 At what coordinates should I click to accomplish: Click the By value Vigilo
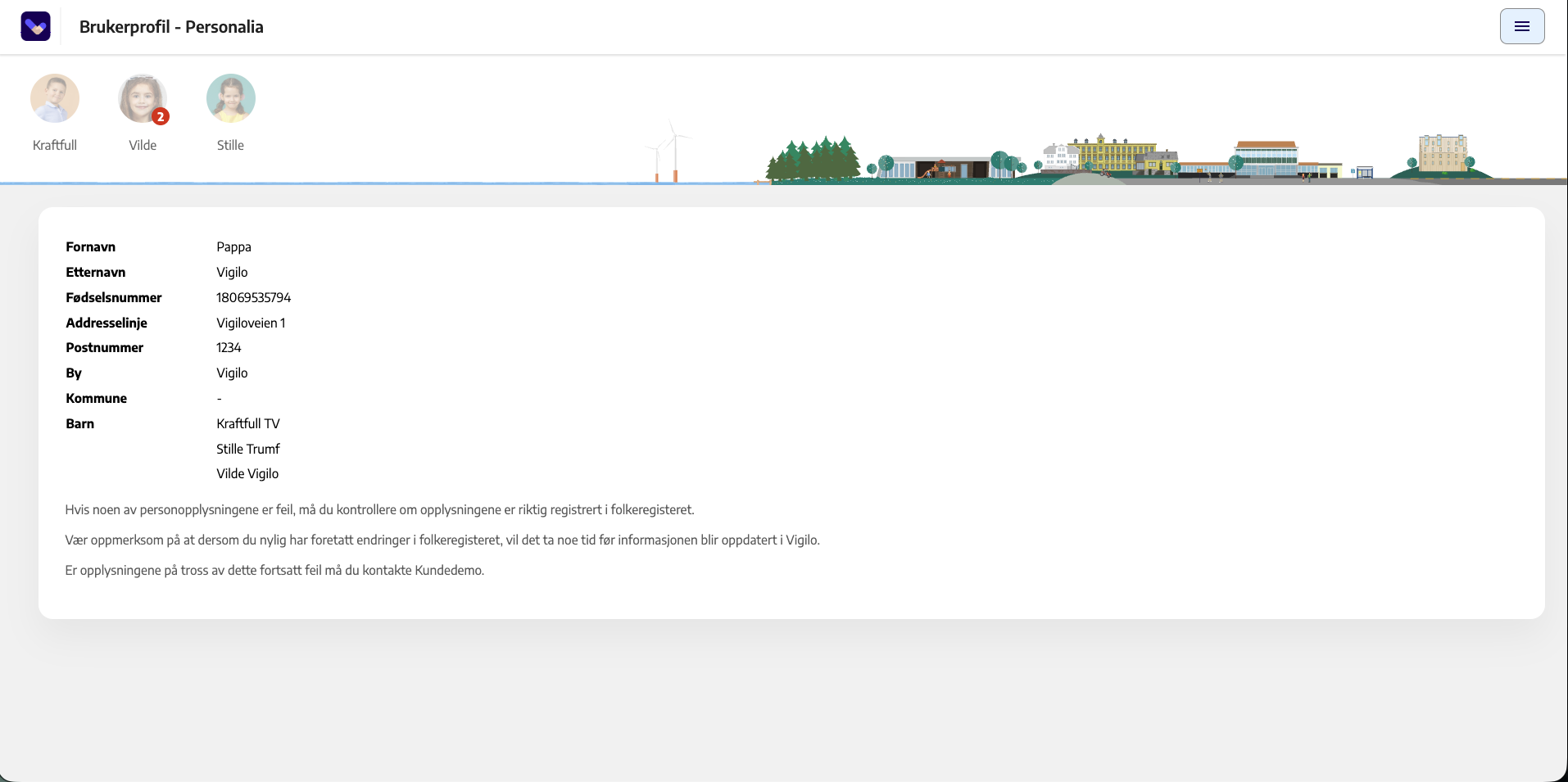pyautogui.click(x=232, y=373)
